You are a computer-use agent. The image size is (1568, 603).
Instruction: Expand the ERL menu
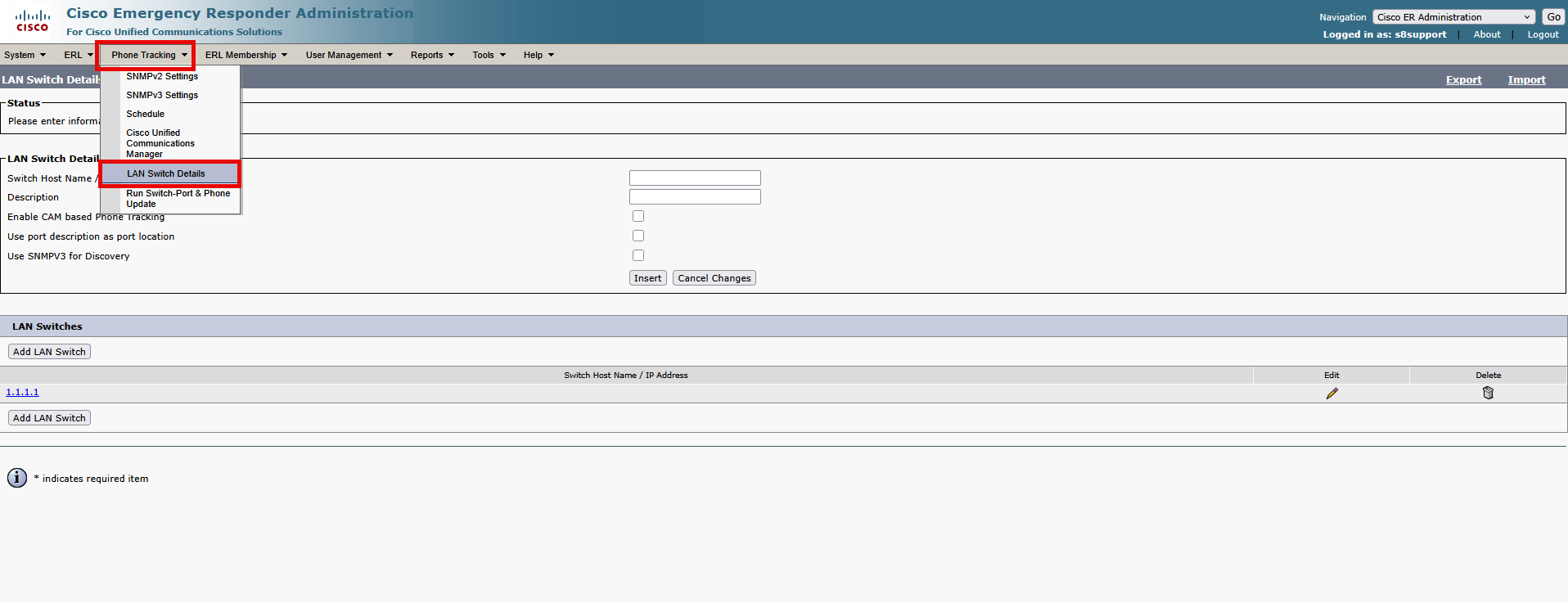tap(79, 55)
